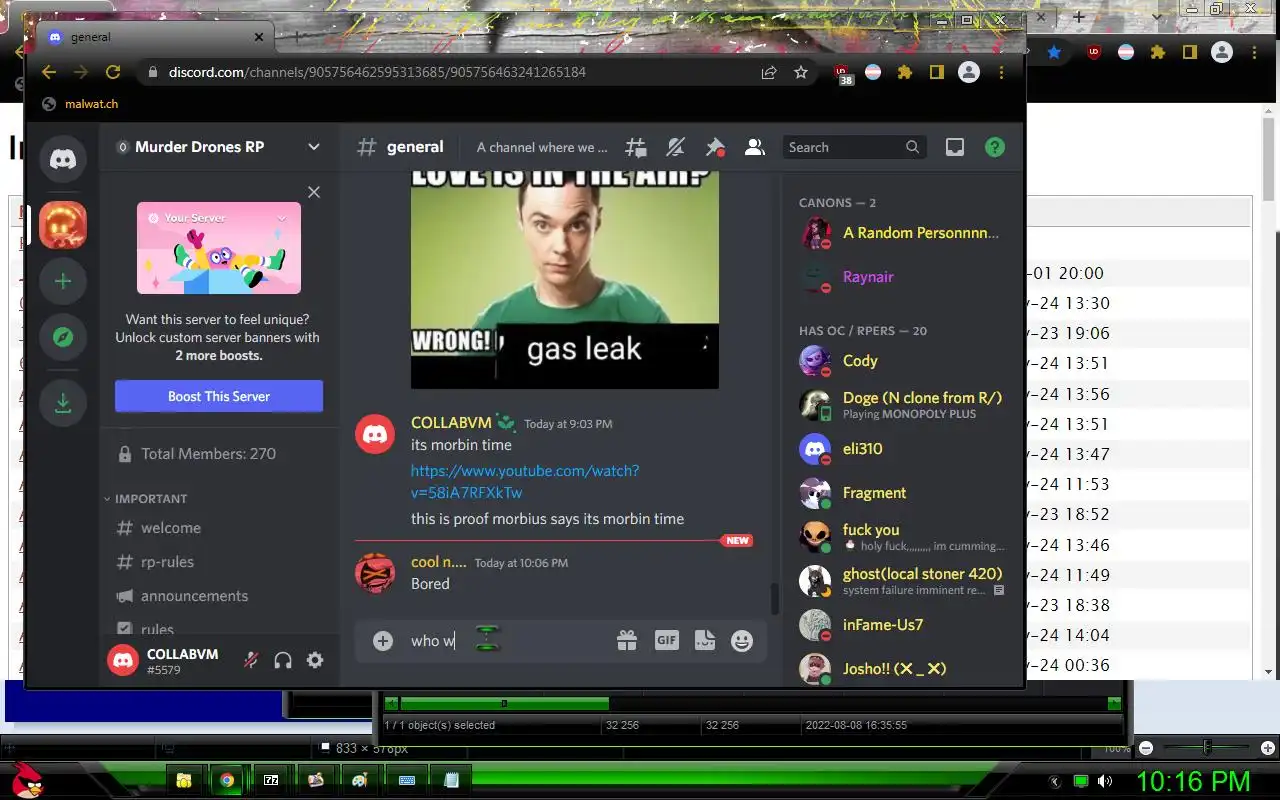Image resolution: width=1280 pixels, height=800 pixels.
Task: Click cool n....'s avatar in the chat
Action: [375, 573]
